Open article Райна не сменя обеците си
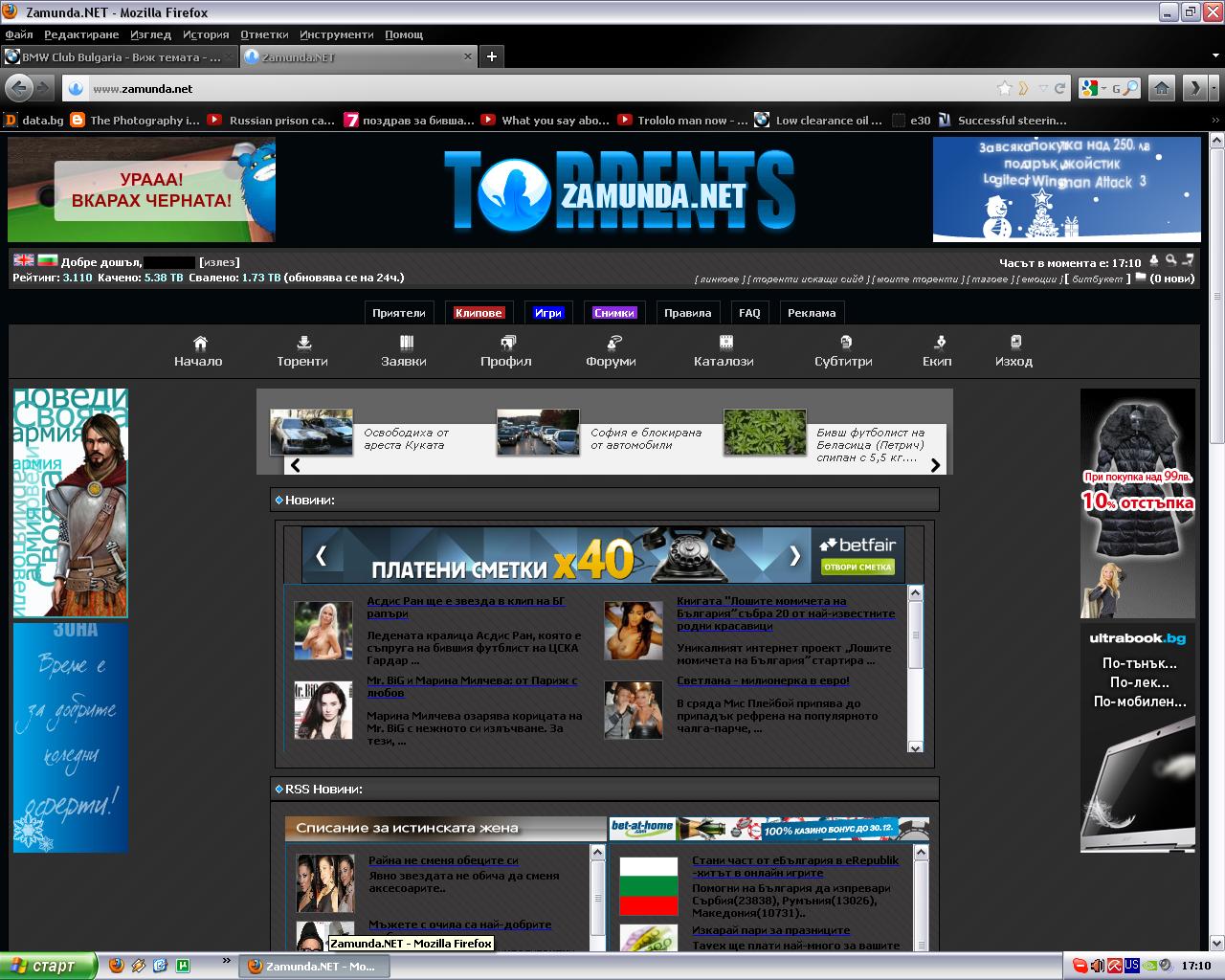This screenshot has width=1225, height=980. 443,860
